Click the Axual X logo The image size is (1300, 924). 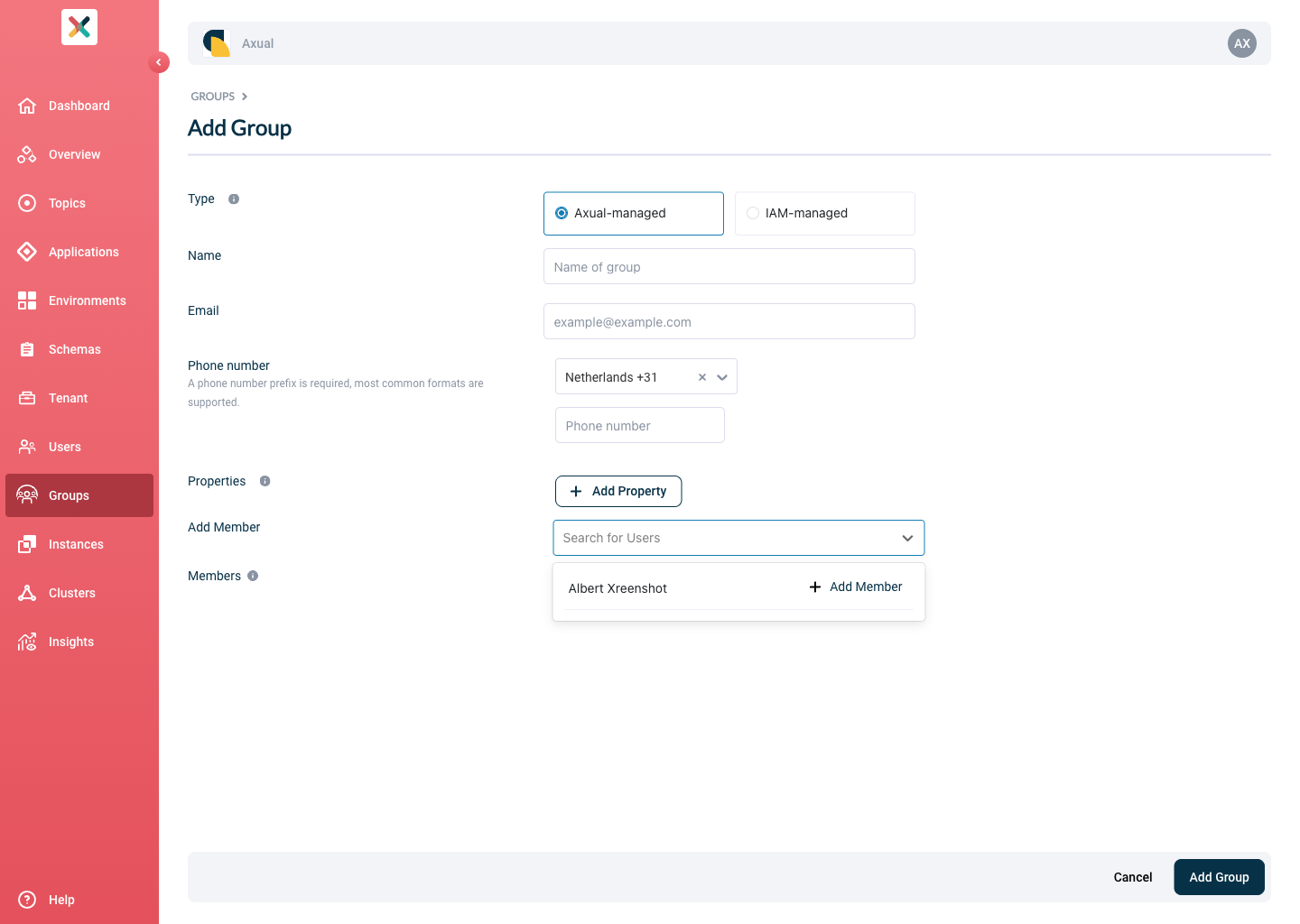pyautogui.click(x=79, y=27)
